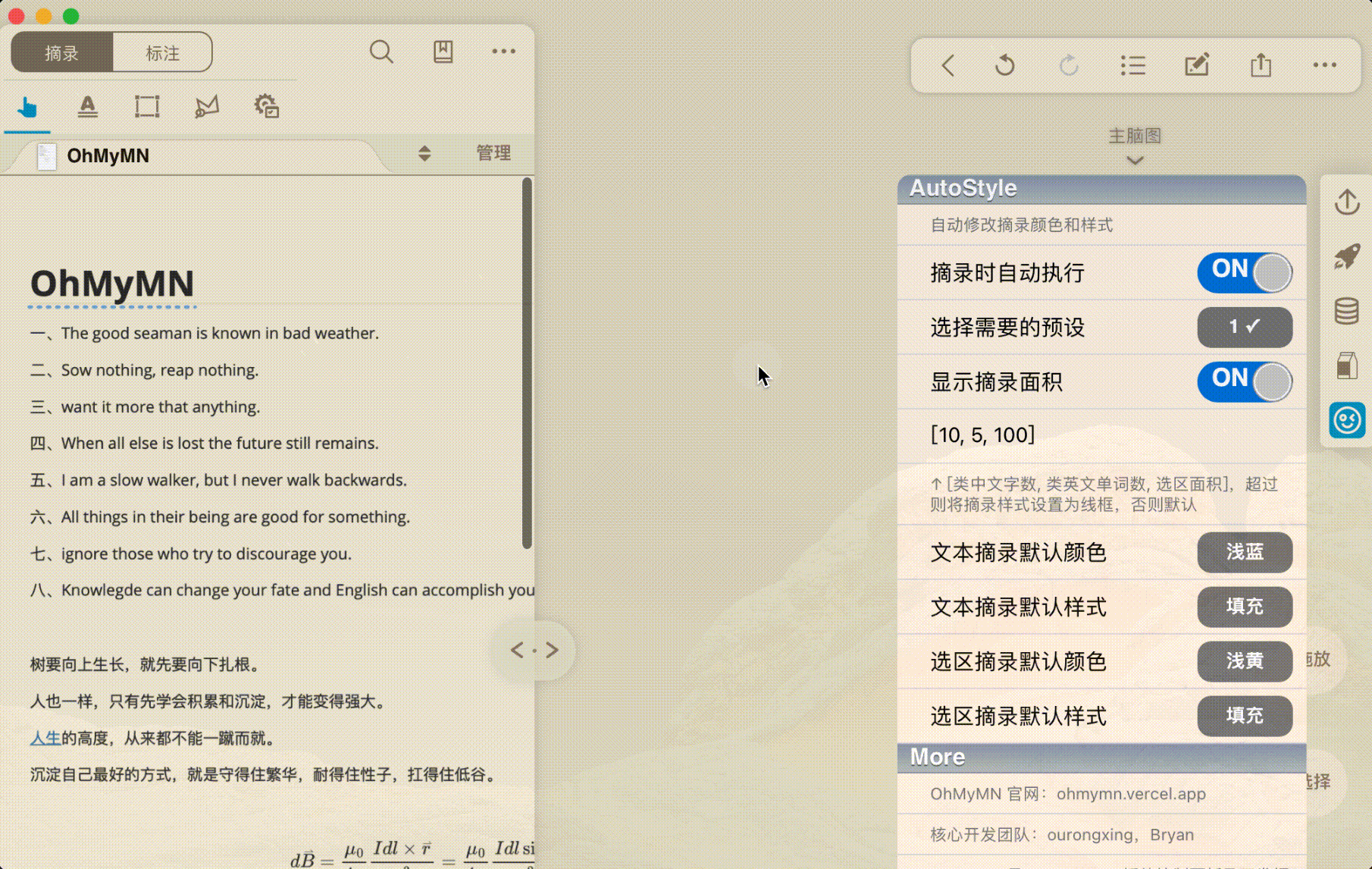Image resolution: width=1372 pixels, height=869 pixels.
Task: Click the rocket icon in sidebar
Action: coord(1347,256)
